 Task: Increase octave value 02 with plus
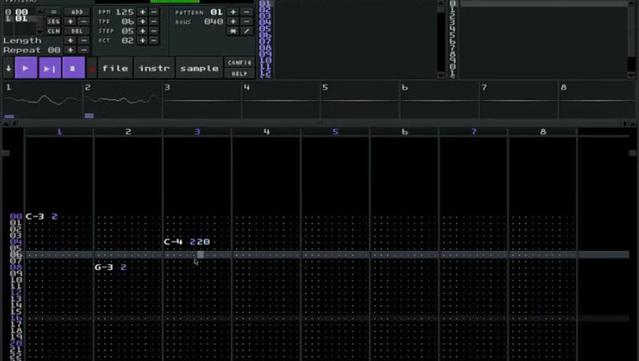tap(142, 40)
